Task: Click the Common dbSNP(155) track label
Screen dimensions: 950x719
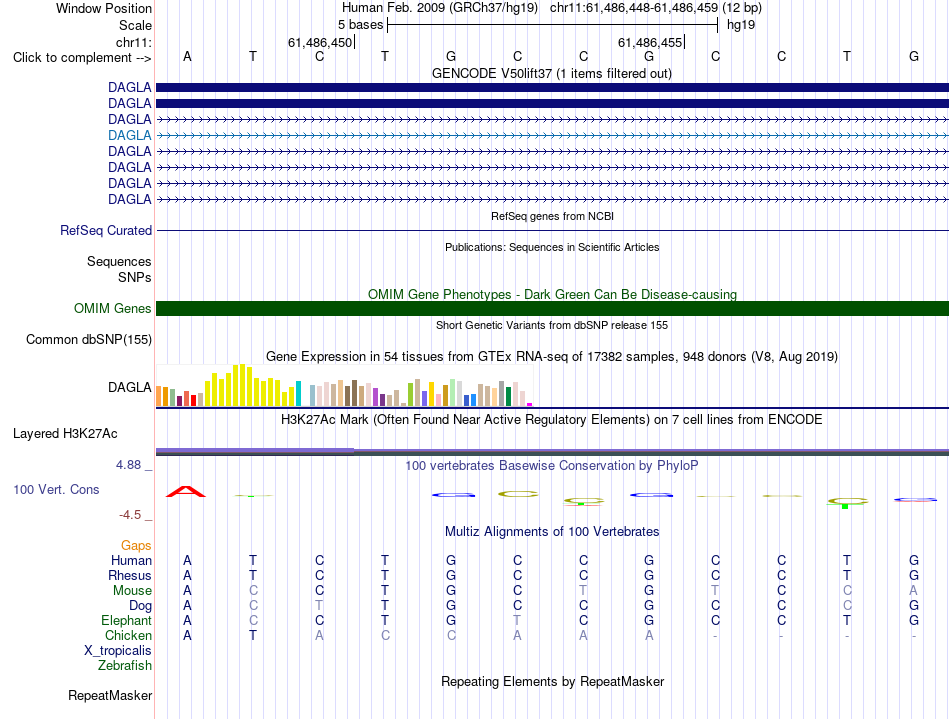Action: pos(88,339)
